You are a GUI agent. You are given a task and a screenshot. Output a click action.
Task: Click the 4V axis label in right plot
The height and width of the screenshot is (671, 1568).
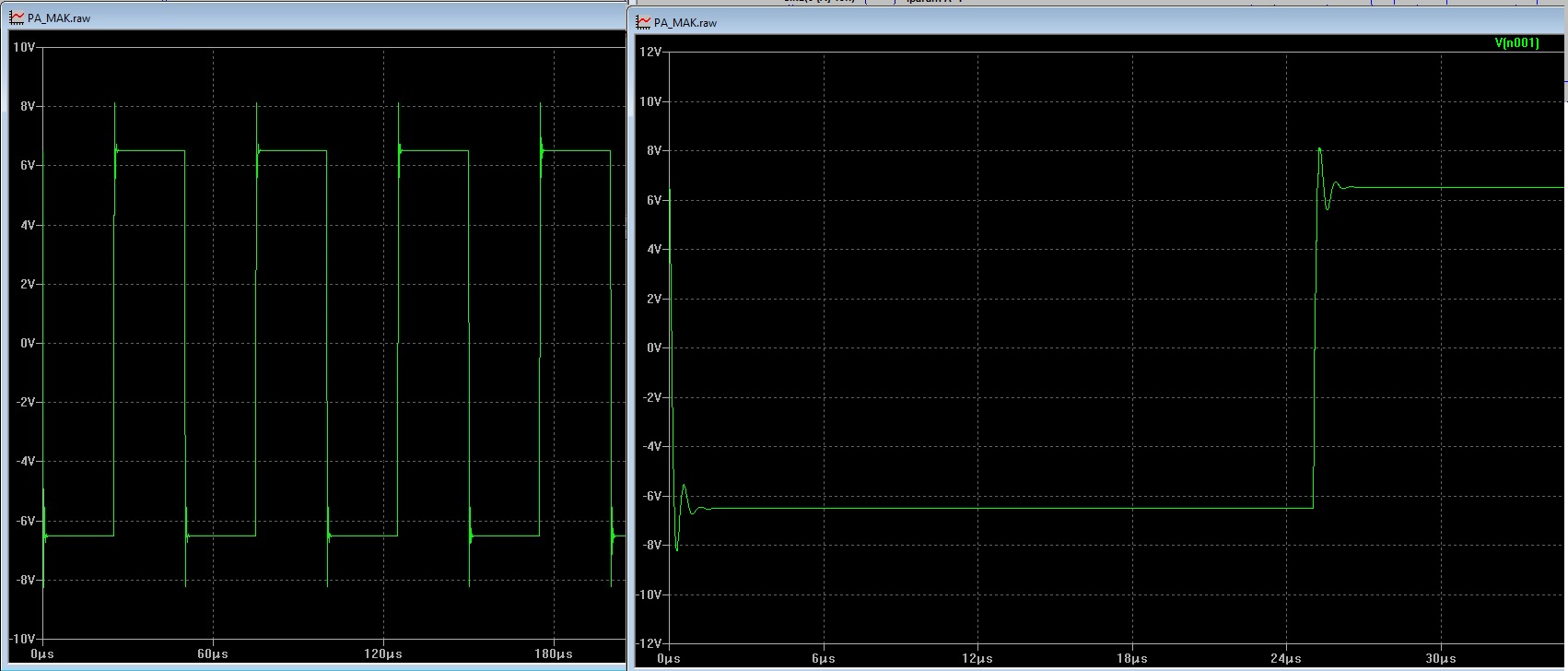click(x=653, y=249)
